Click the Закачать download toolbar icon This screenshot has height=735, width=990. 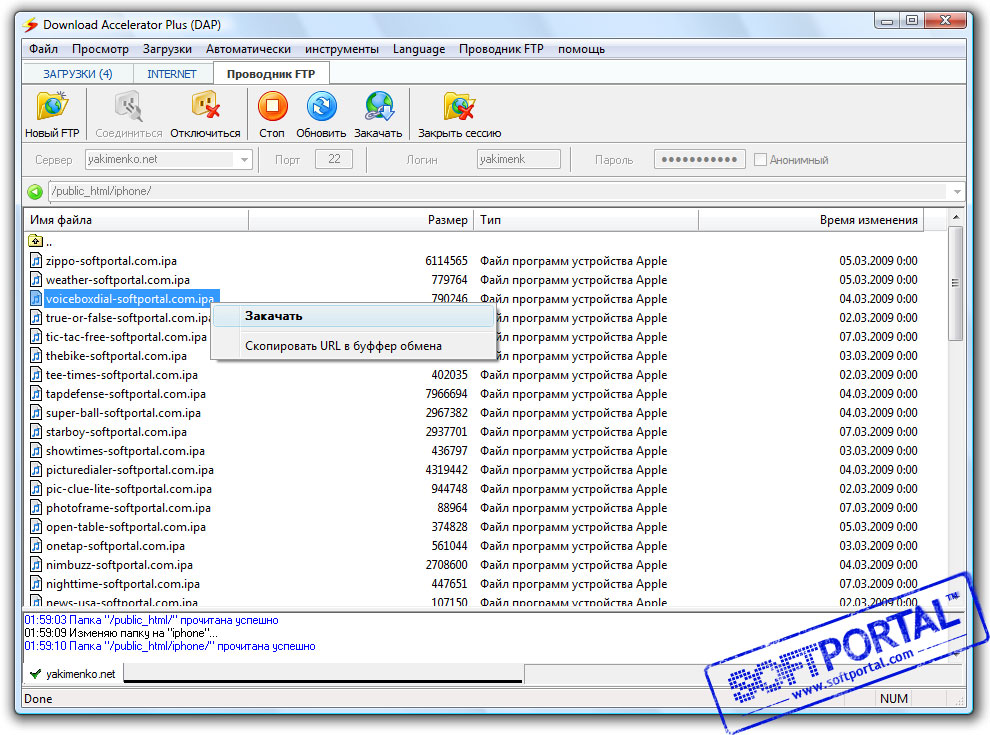[x=378, y=106]
